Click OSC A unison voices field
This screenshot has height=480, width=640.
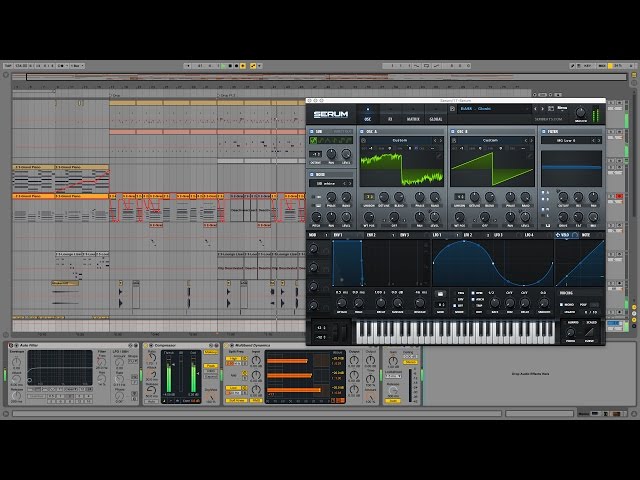pos(369,197)
